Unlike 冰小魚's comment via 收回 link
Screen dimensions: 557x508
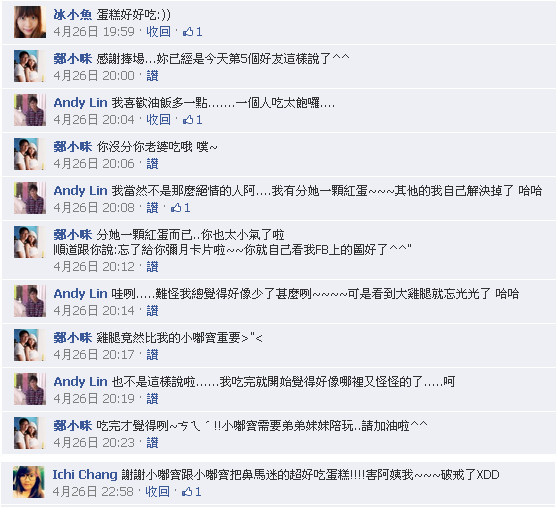click(158, 32)
